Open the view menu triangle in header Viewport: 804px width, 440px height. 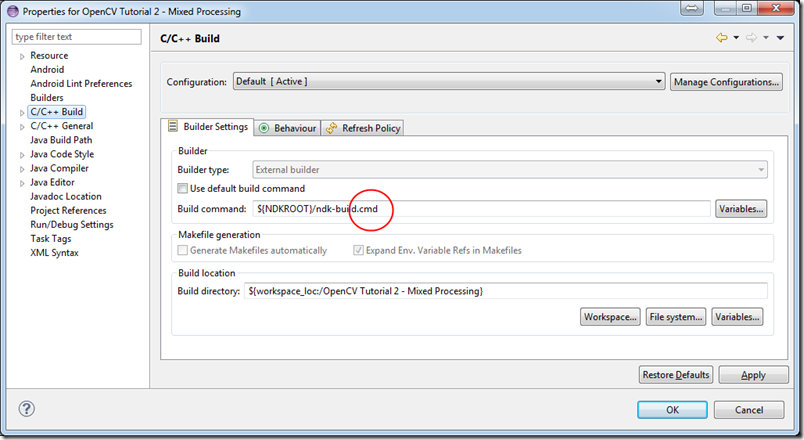coord(780,37)
